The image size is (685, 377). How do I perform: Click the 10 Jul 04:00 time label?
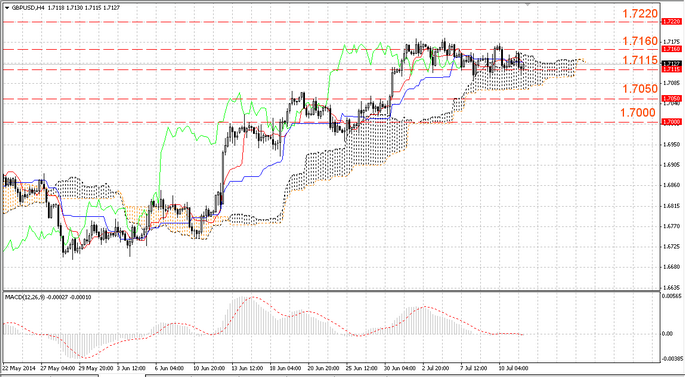514,368
